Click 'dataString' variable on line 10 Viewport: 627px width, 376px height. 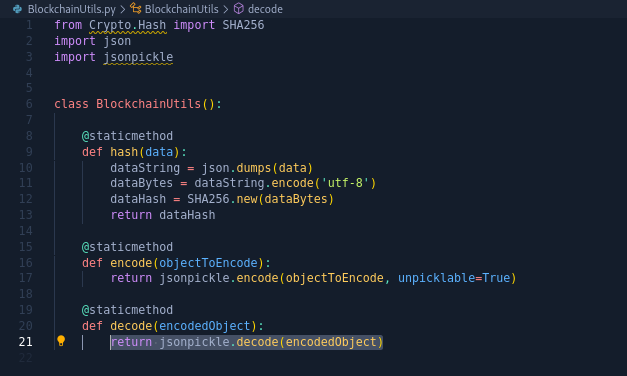click(x=145, y=168)
